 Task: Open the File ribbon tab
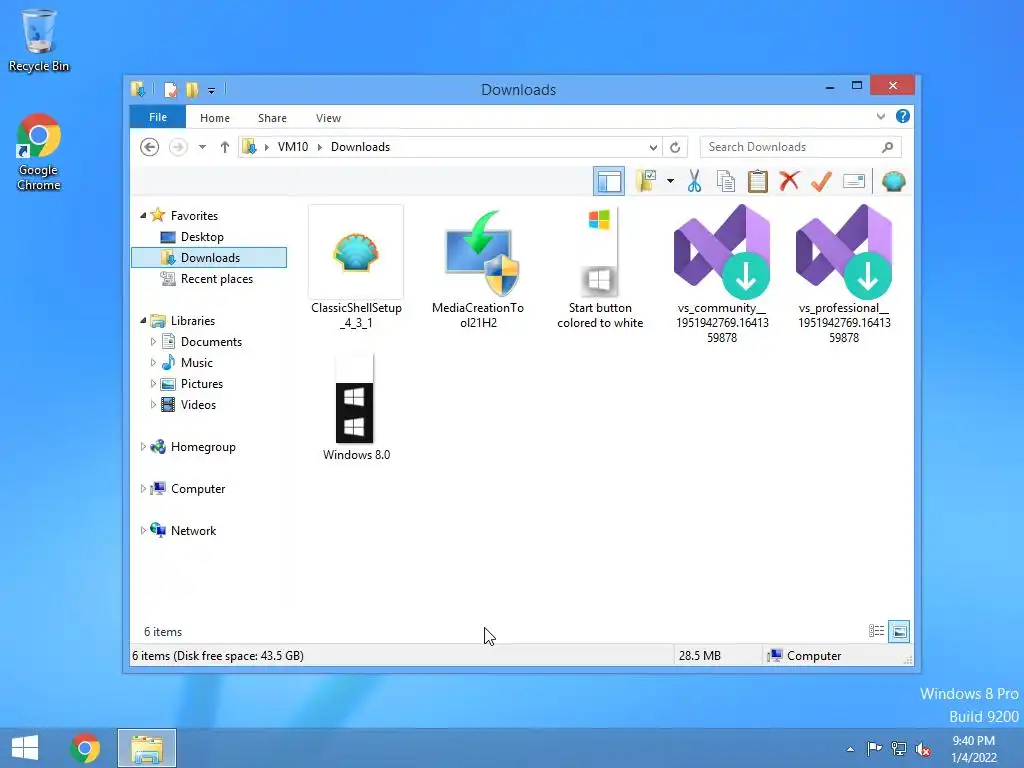[158, 118]
